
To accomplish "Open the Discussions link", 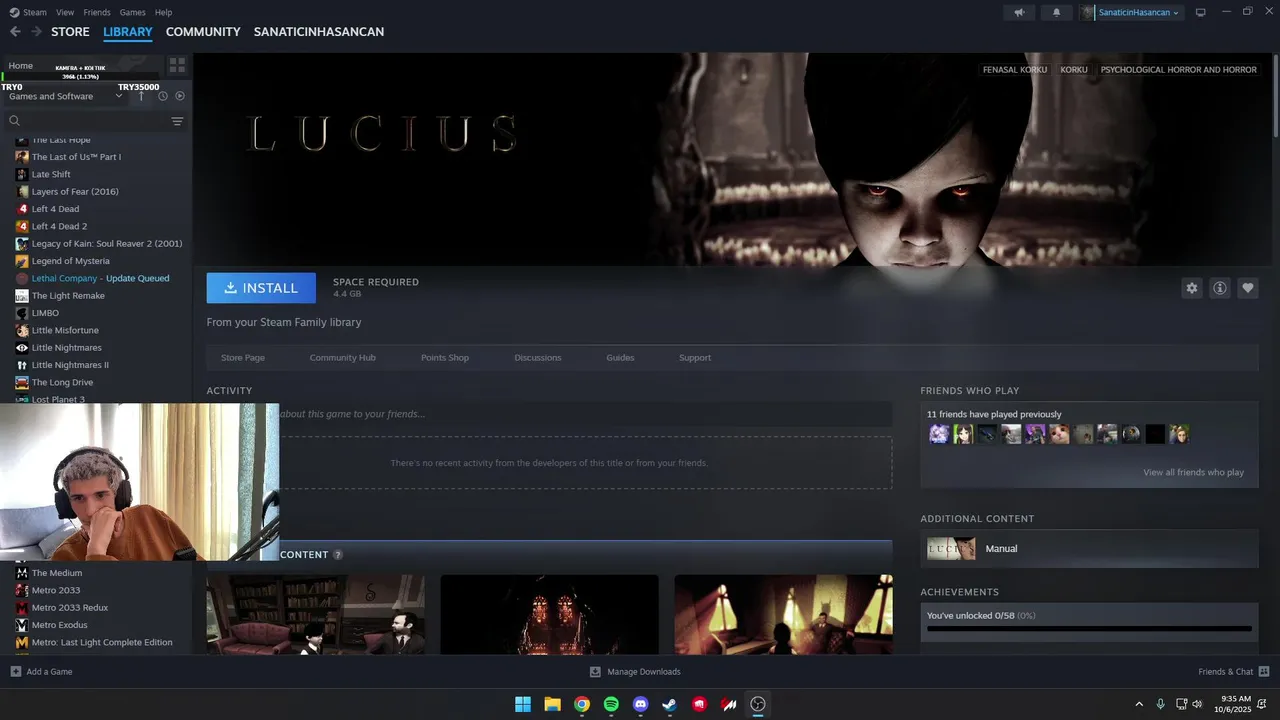I will pos(538,357).
